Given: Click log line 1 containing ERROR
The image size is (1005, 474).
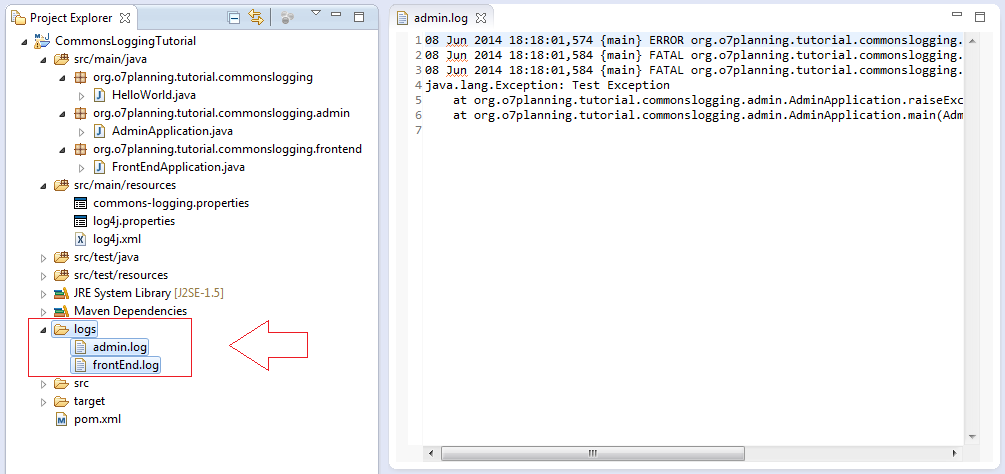Looking at the screenshot, I should coord(694,40).
